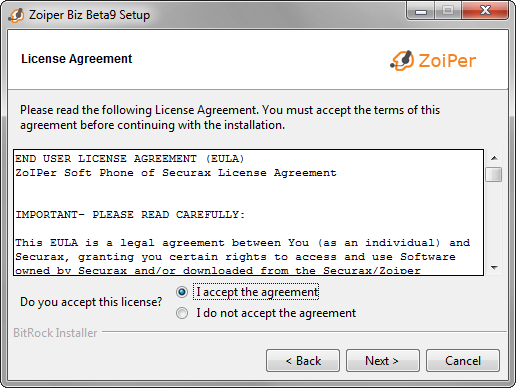Image resolution: width=516 pixels, height=388 pixels.
Task: Minimize the Zoiper Biz Beta9 Setup window
Action: [x=421, y=12]
